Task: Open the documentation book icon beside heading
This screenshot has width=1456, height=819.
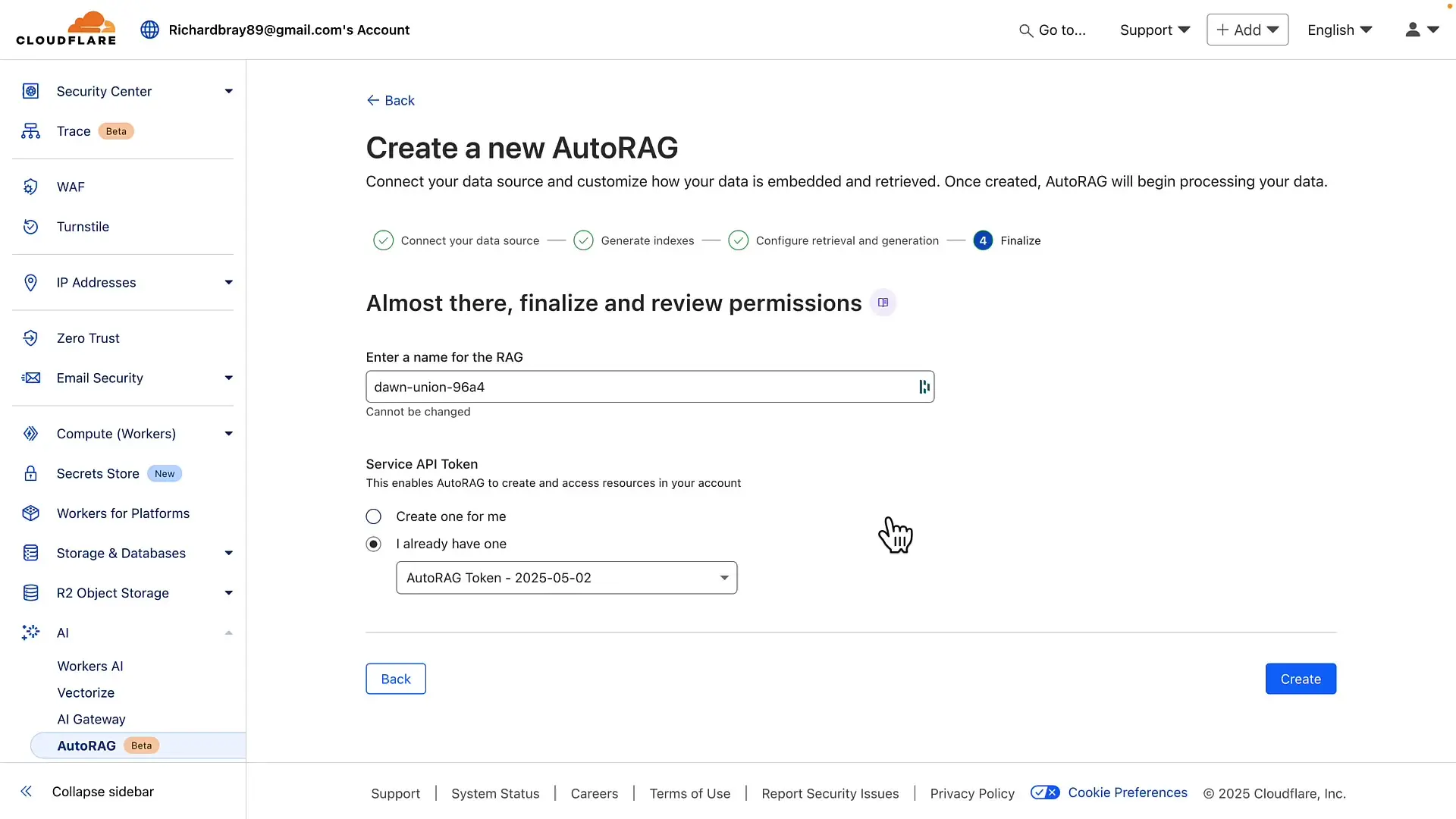Action: (x=883, y=303)
